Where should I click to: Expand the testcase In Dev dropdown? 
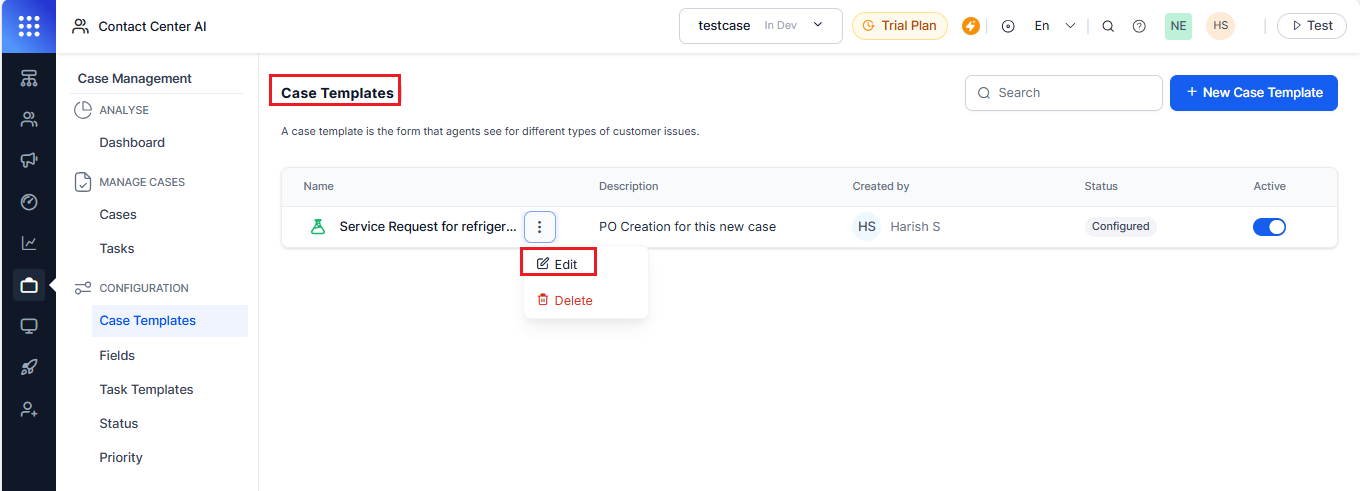click(761, 26)
